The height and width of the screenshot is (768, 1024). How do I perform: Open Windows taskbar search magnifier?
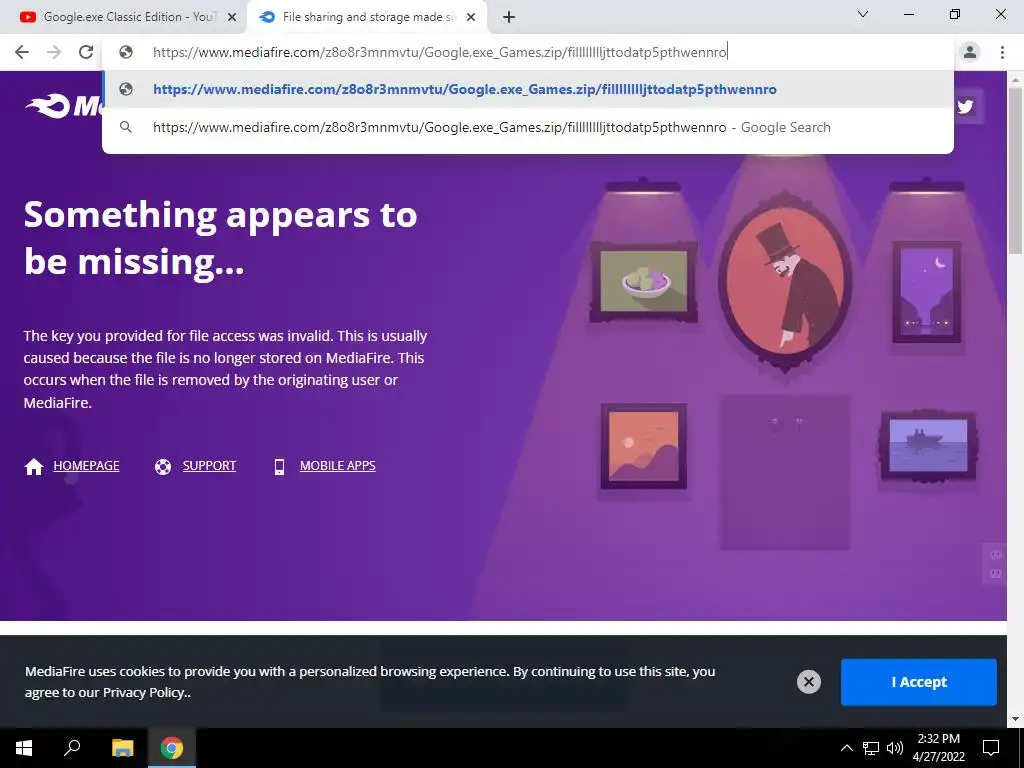[72, 748]
